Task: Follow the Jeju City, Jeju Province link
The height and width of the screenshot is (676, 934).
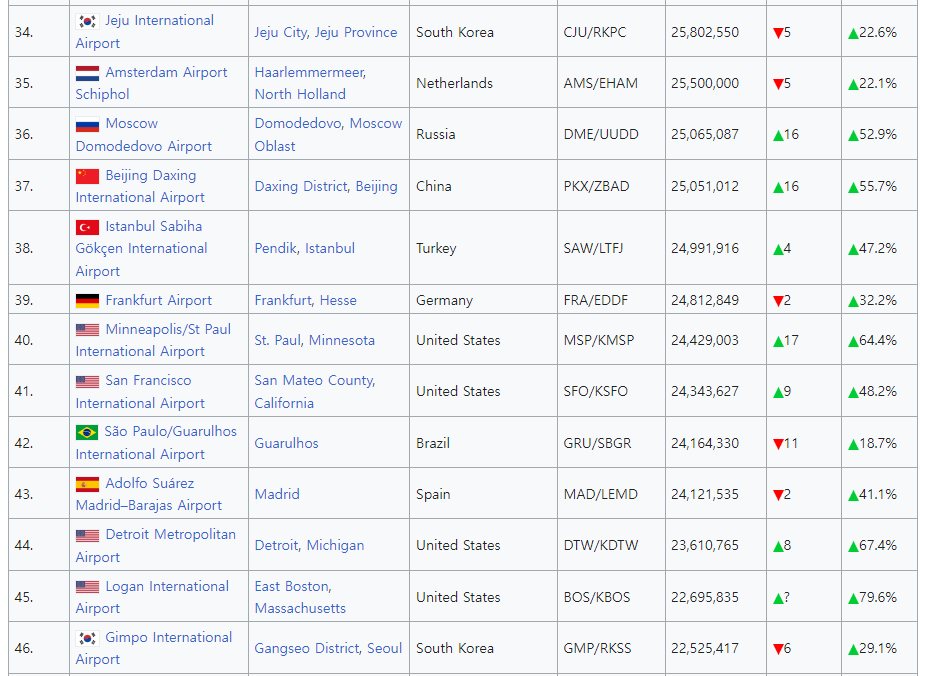Action: [326, 32]
